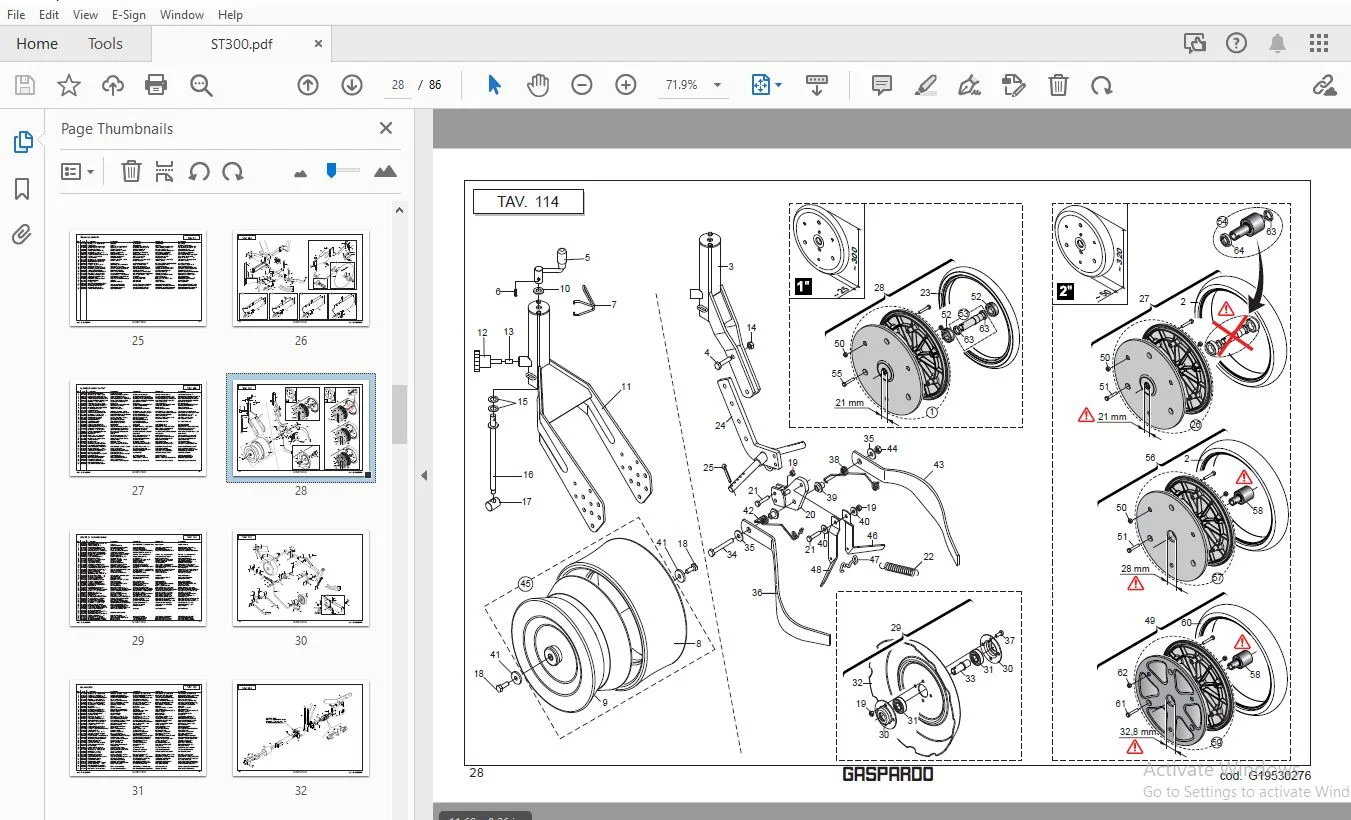Open the View menu
Image resolution: width=1351 pixels, height=820 pixels.
tap(86, 14)
